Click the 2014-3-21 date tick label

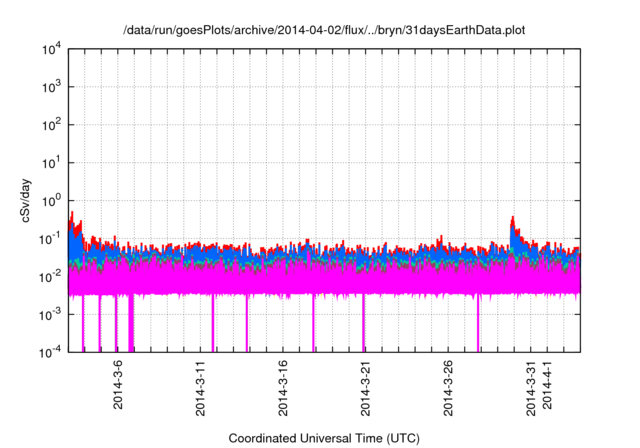[365, 388]
